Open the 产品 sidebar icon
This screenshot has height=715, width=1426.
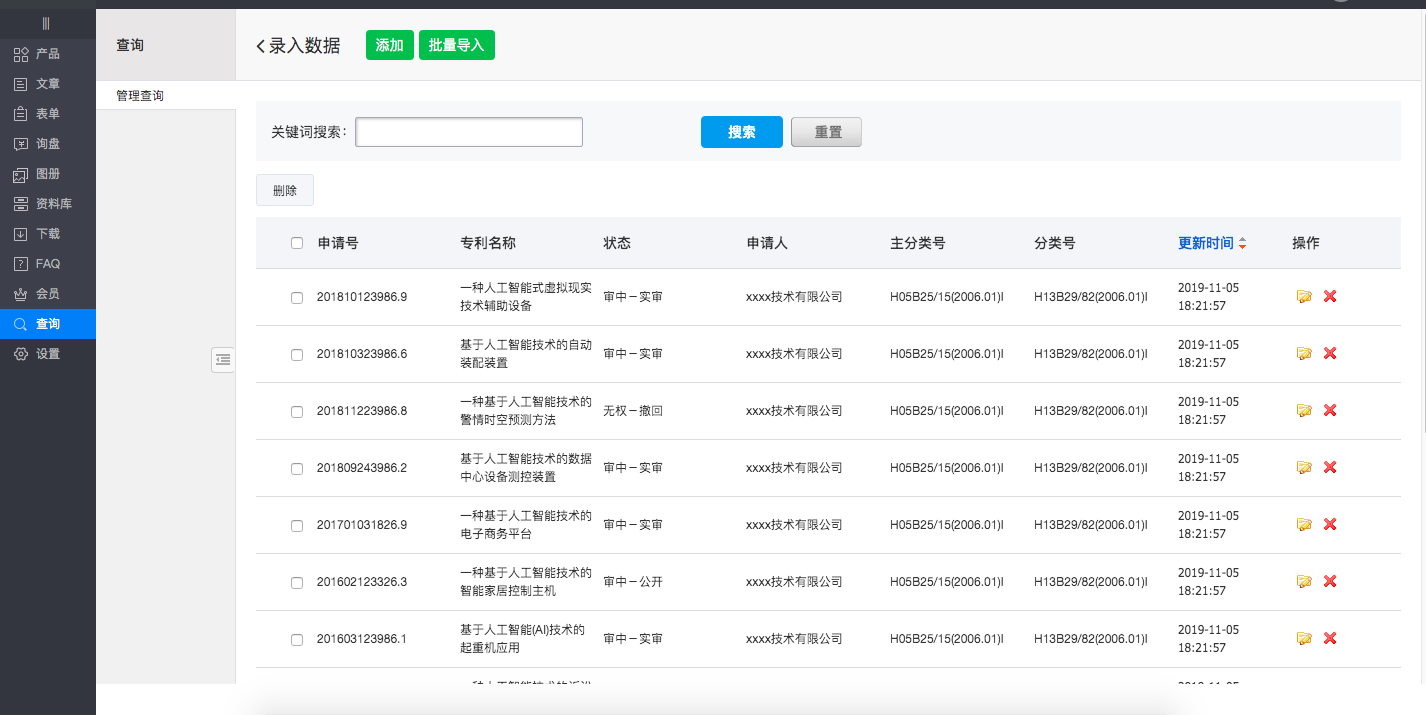click(x=21, y=54)
